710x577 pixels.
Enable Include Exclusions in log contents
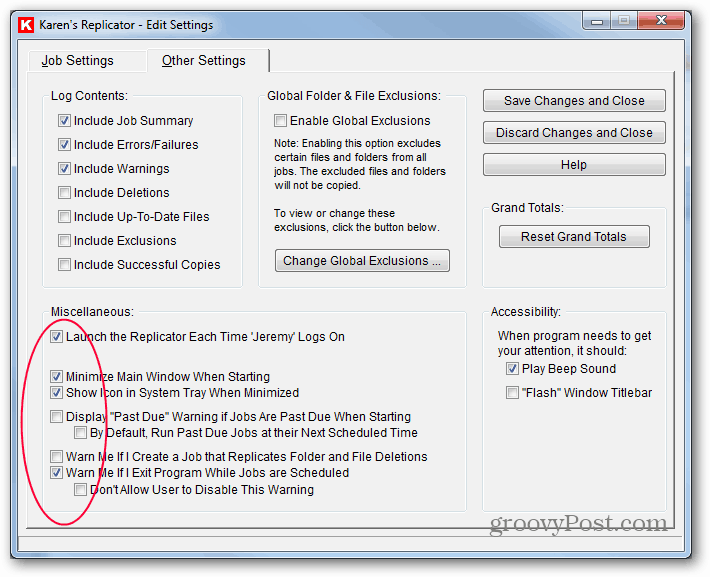64,240
